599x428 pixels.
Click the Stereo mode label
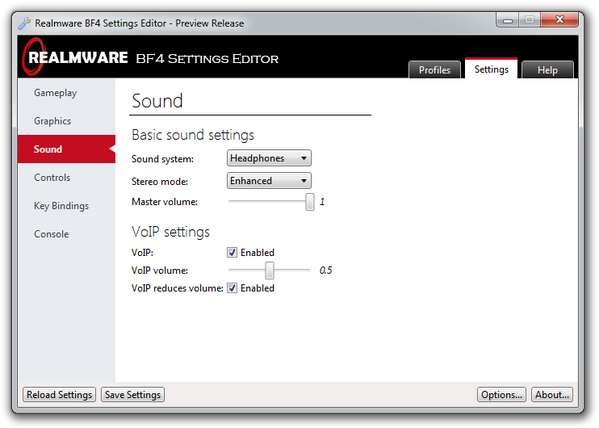click(160, 182)
